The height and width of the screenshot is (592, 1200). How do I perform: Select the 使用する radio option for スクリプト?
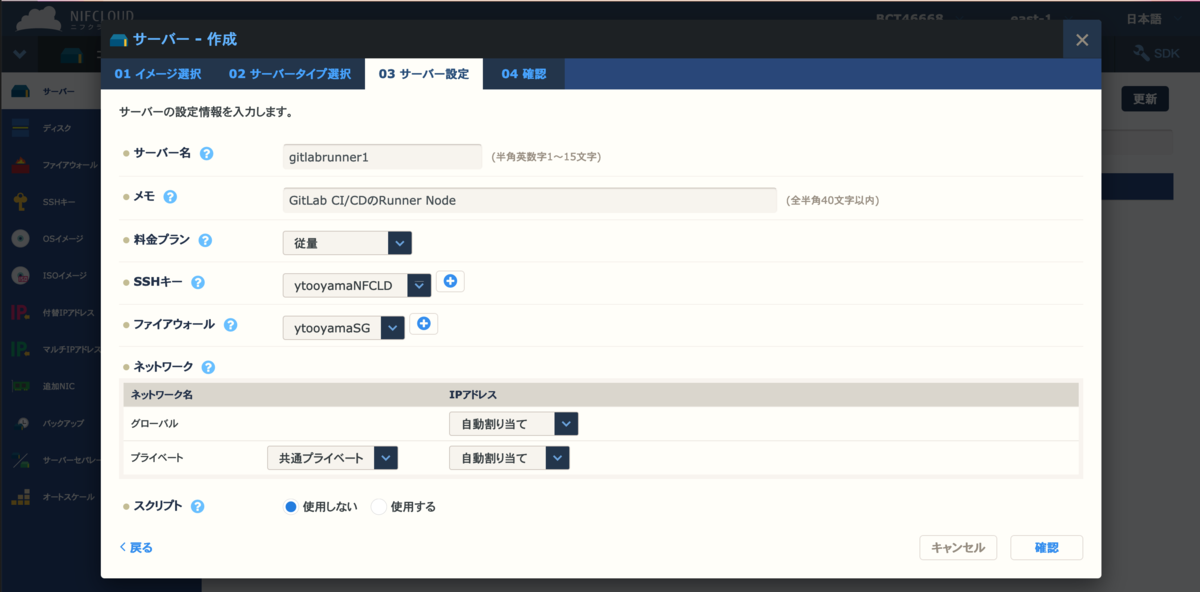pos(377,506)
